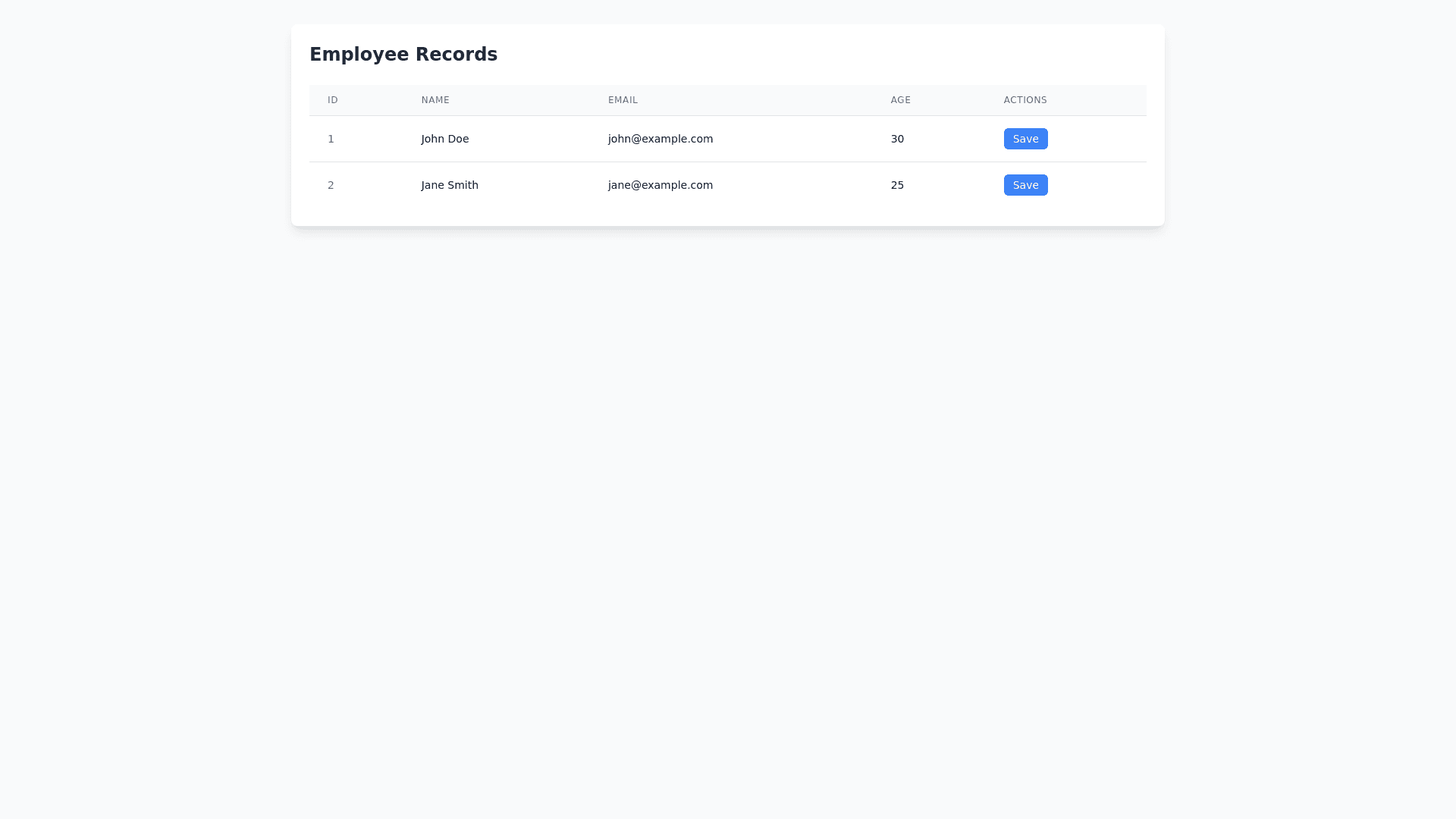Image resolution: width=1456 pixels, height=819 pixels.
Task: Click john@example.com email cell
Action: pos(660,139)
